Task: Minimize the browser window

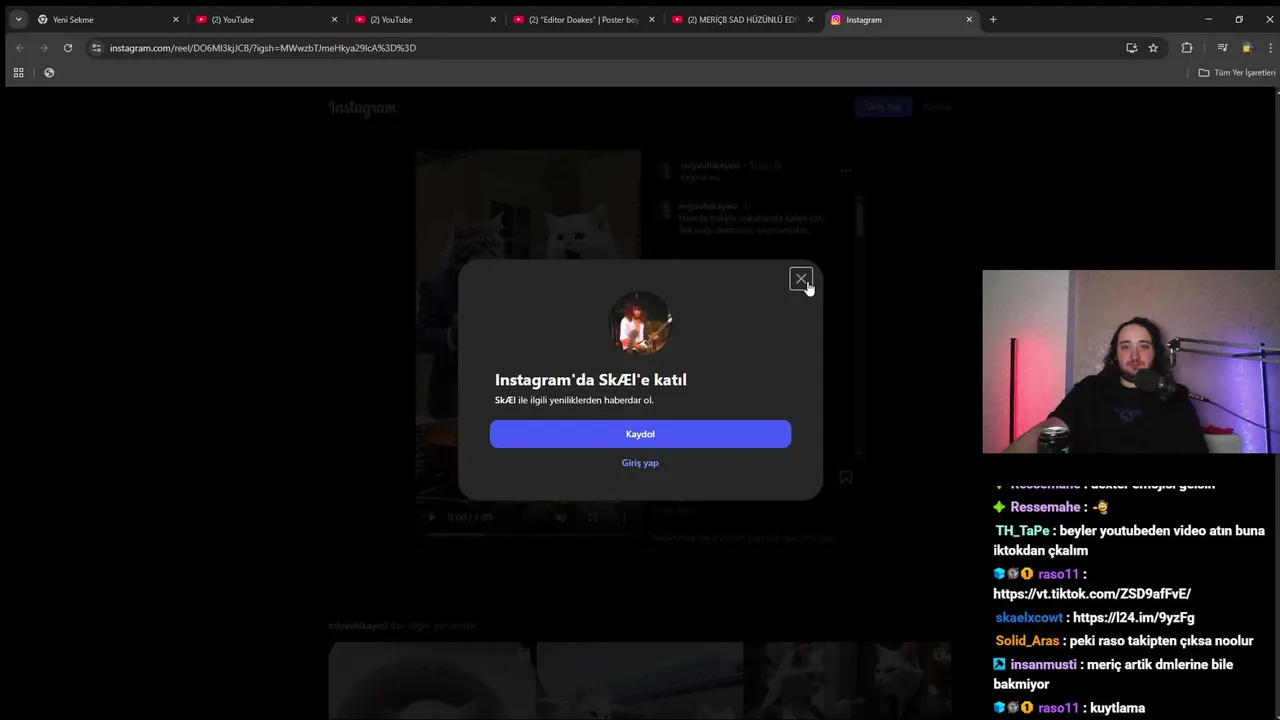Action: 1208,19
